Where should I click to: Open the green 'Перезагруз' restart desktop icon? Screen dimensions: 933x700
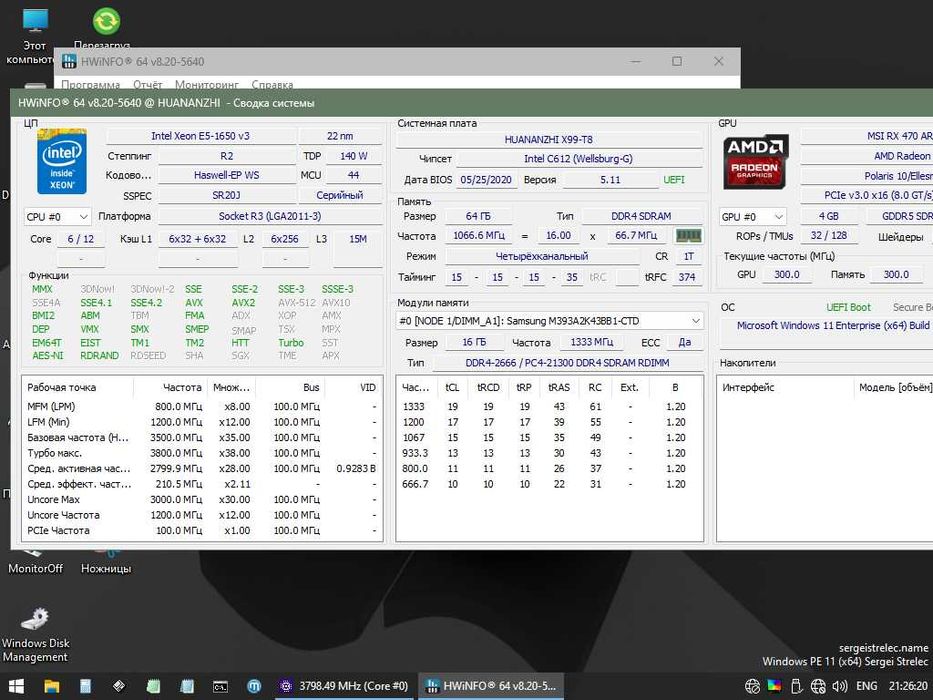[106, 27]
